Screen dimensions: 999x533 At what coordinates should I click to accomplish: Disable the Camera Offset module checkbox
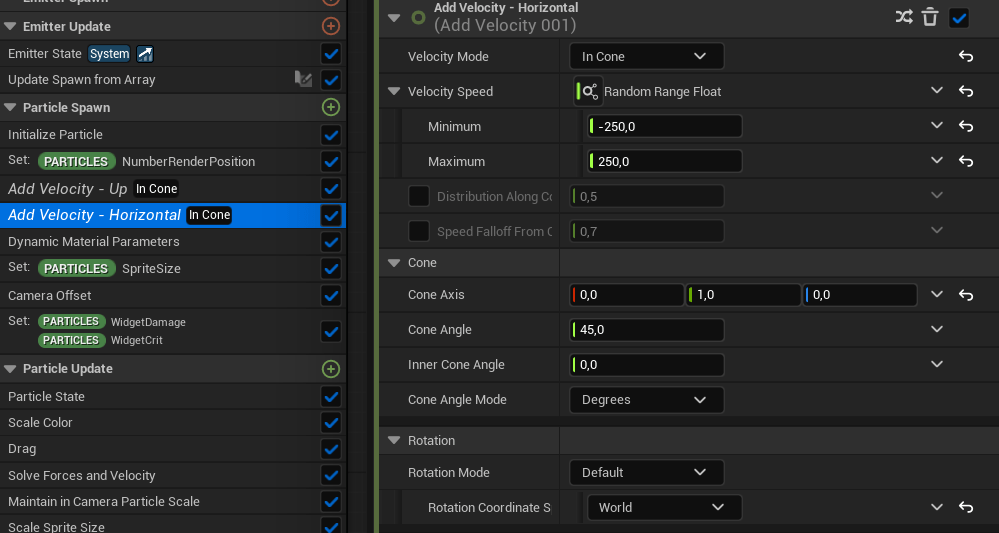(331, 295)
